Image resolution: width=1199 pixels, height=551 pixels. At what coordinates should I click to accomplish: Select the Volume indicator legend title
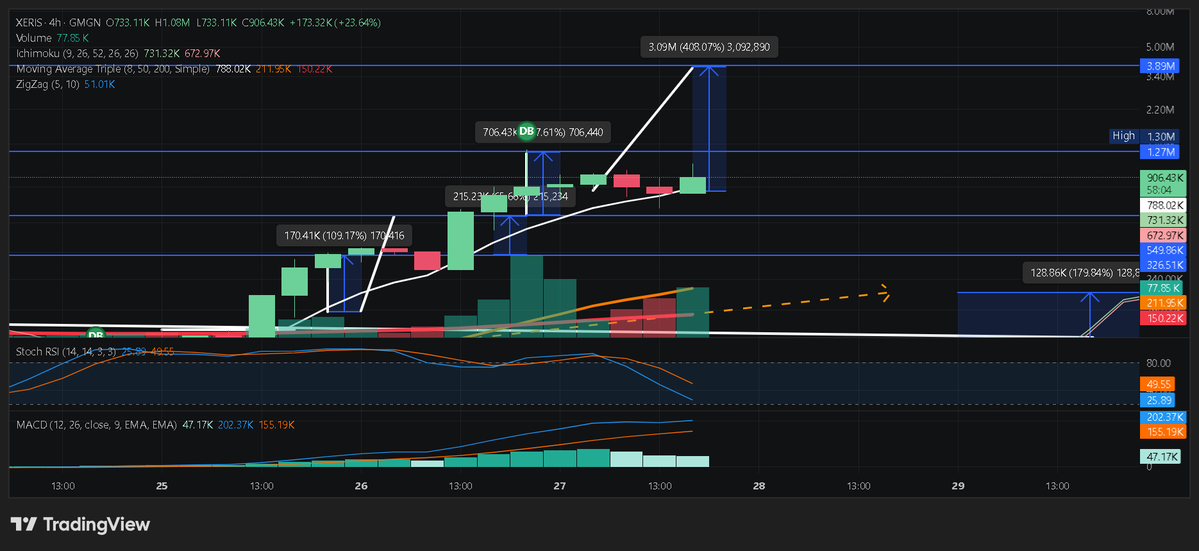point(34,37)
